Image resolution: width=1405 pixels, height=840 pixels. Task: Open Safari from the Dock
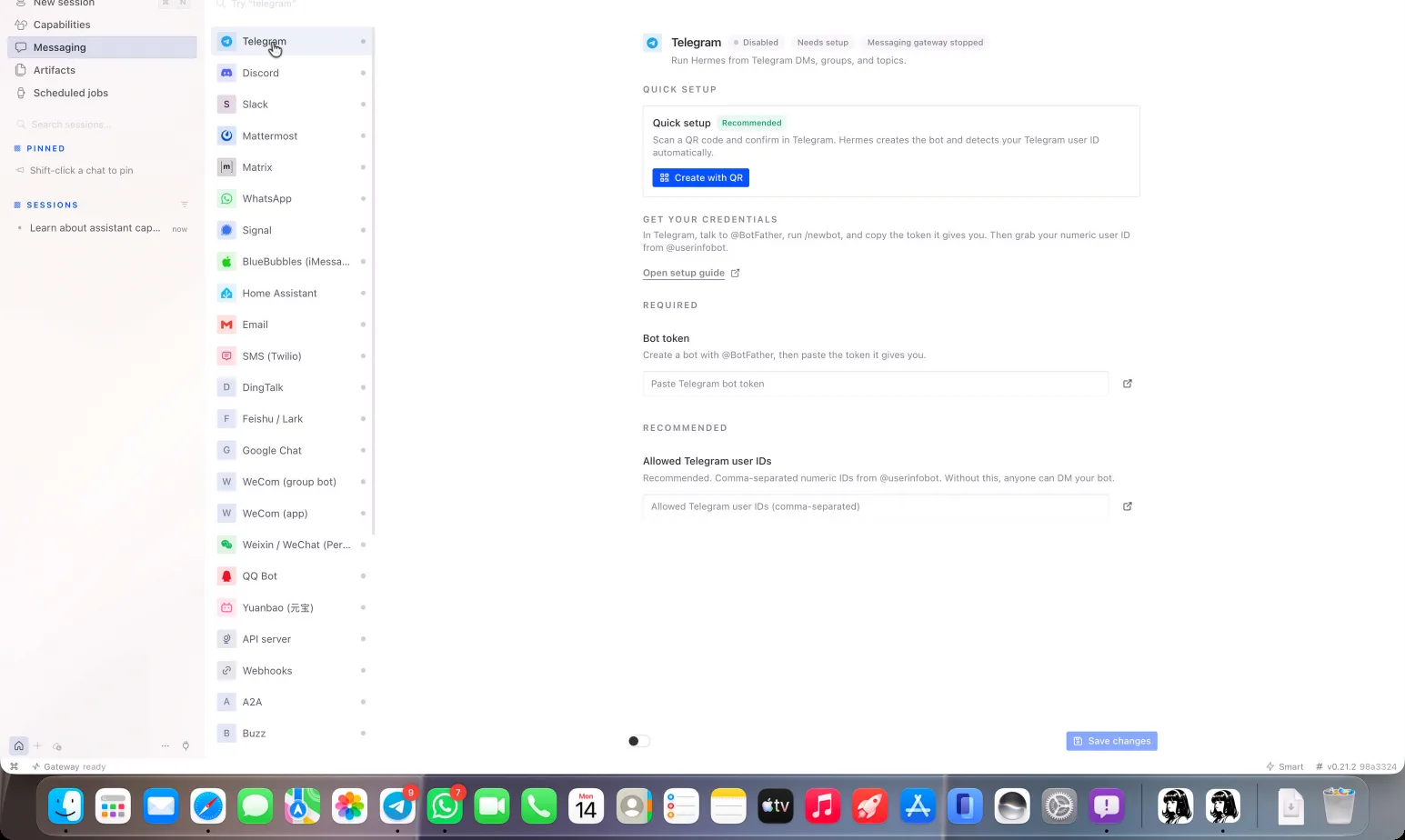click(x=208, y=806)
